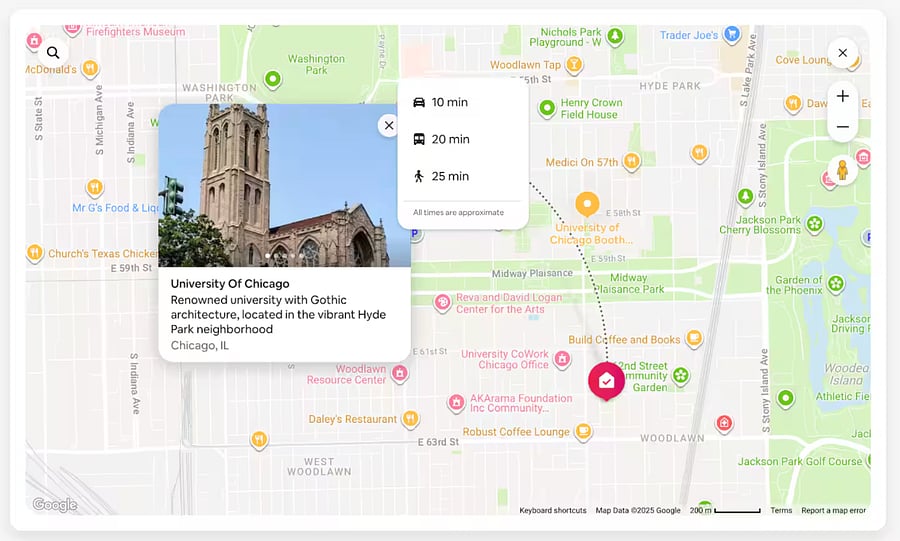Select the 10 min driving time row
The width and height of the screenshot is (900, 541).
463,102
